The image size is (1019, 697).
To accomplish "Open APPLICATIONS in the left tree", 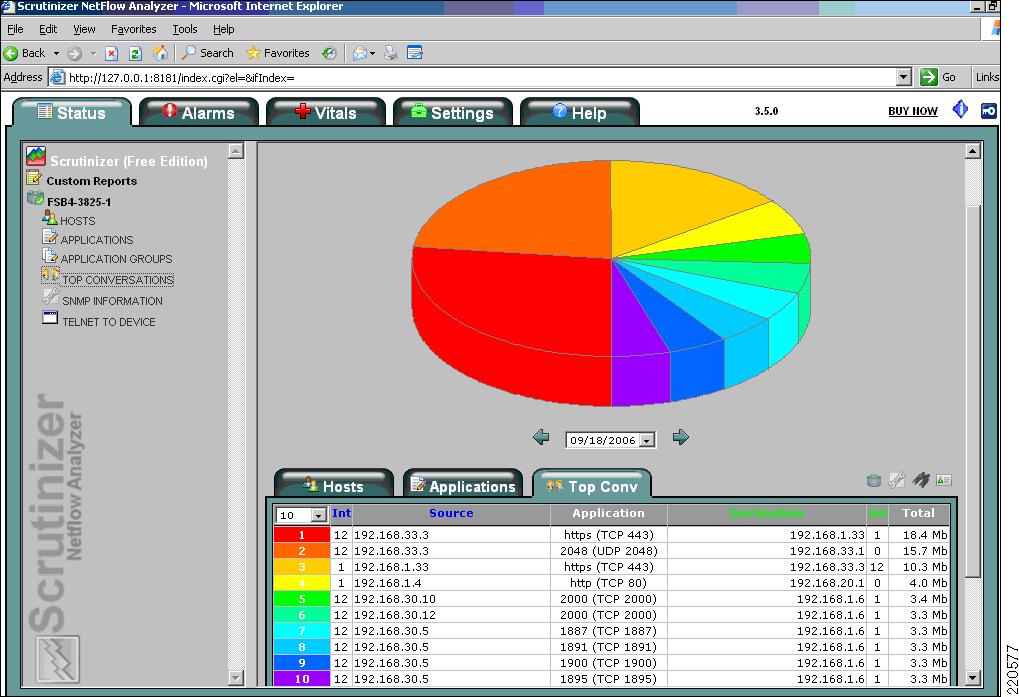I will 97,240.
